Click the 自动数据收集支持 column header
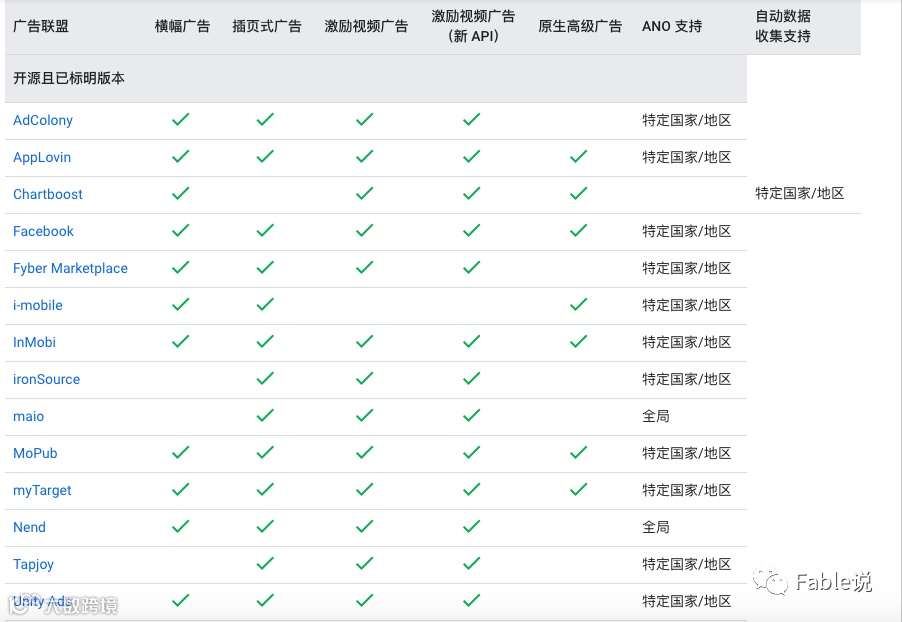 783,26
